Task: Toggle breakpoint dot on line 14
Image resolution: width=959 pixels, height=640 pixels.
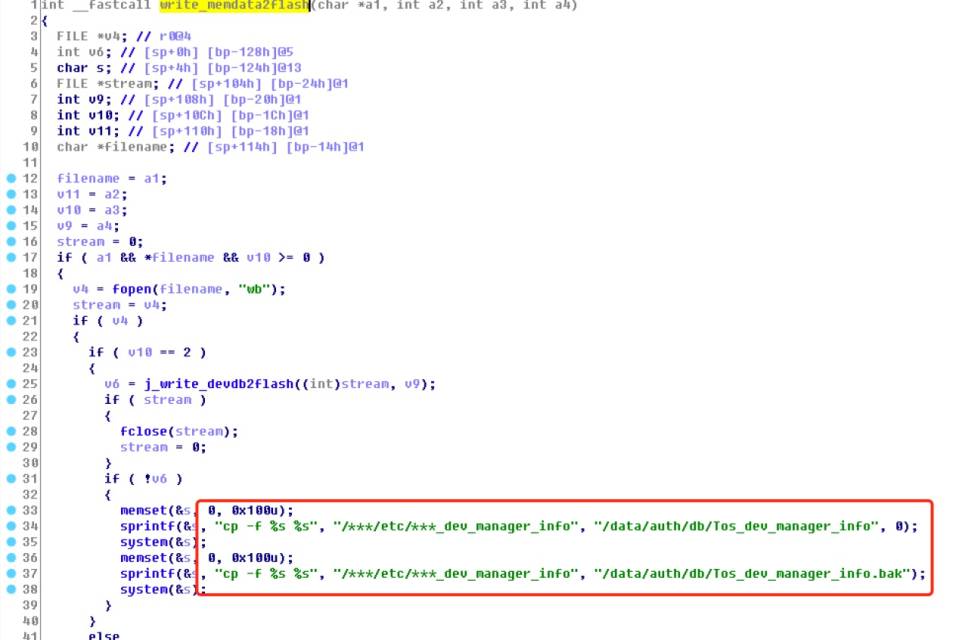Action: pyautogui.click(x=11, y=210)
